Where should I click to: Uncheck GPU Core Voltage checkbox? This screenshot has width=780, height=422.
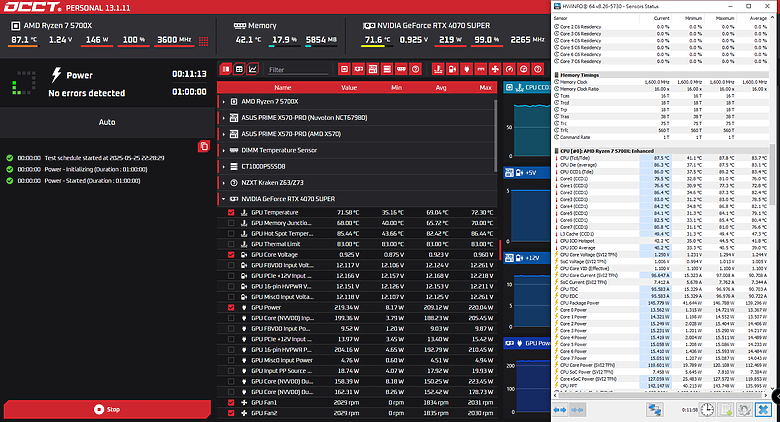[x=231, y=255]
